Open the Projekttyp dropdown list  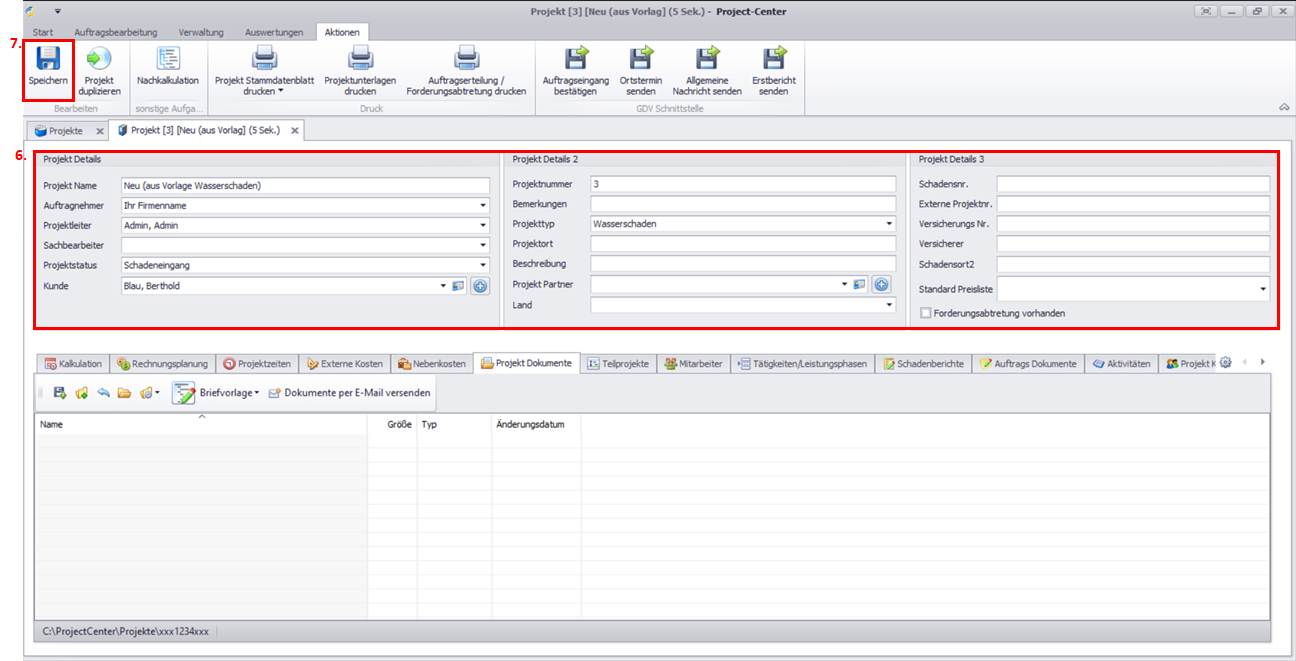(x=889, y=224)
